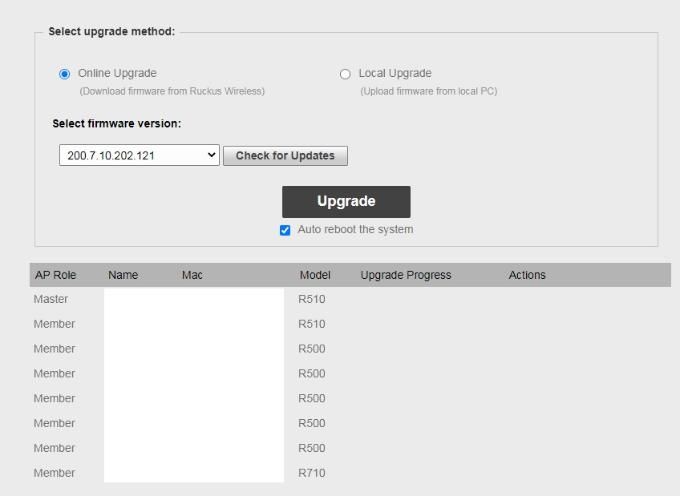
Task: Click the 'Download firmware from Ruckus Wireless' description
Action: coord(171,91)
